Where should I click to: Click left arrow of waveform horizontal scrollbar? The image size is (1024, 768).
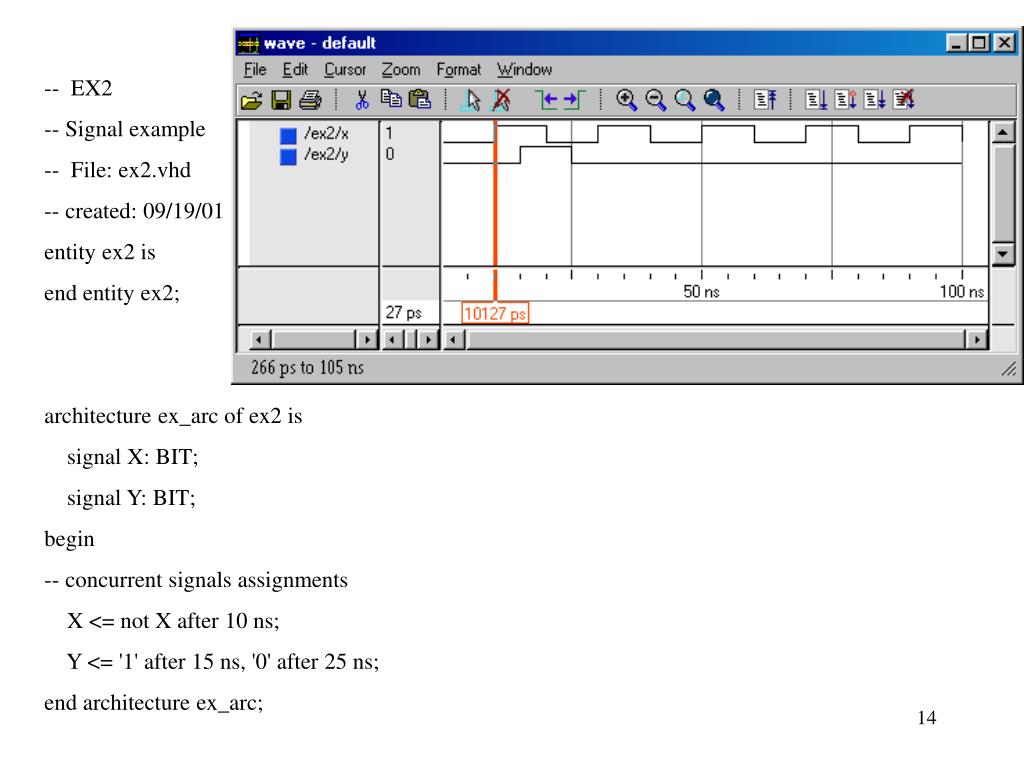click(454, 340)
